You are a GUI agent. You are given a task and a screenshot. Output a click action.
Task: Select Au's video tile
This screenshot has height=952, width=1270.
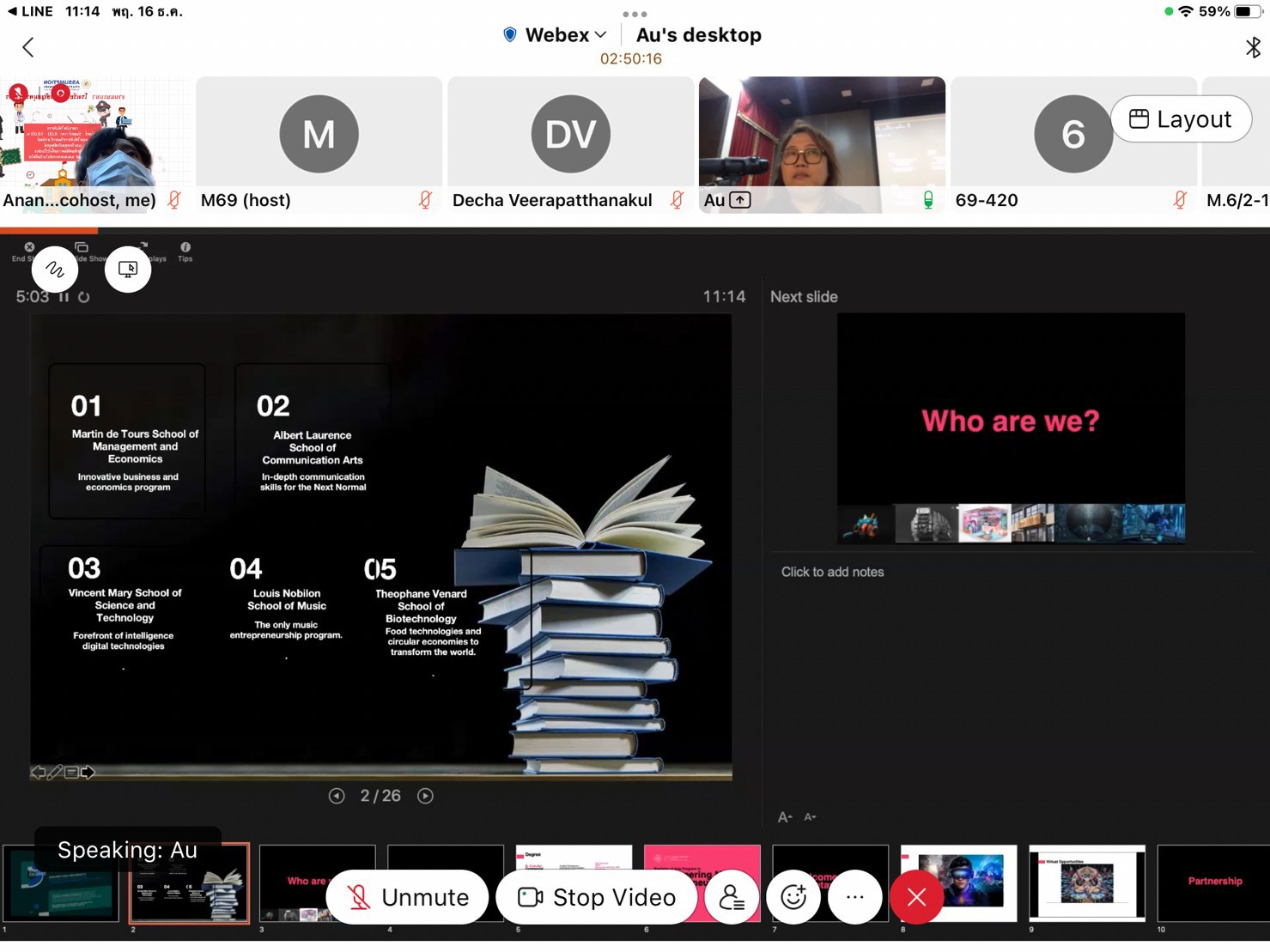pyautogui.click(x=823, y=145)
